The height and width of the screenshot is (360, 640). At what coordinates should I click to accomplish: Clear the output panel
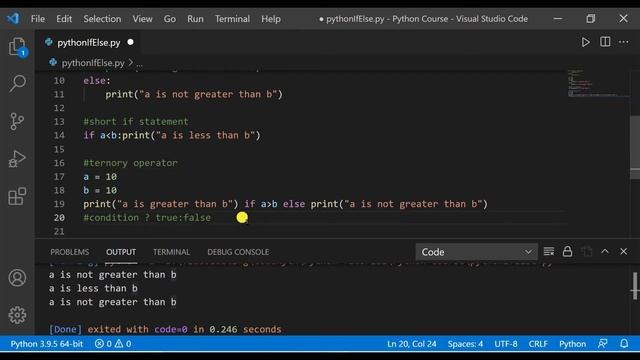(x=549, y=251)
